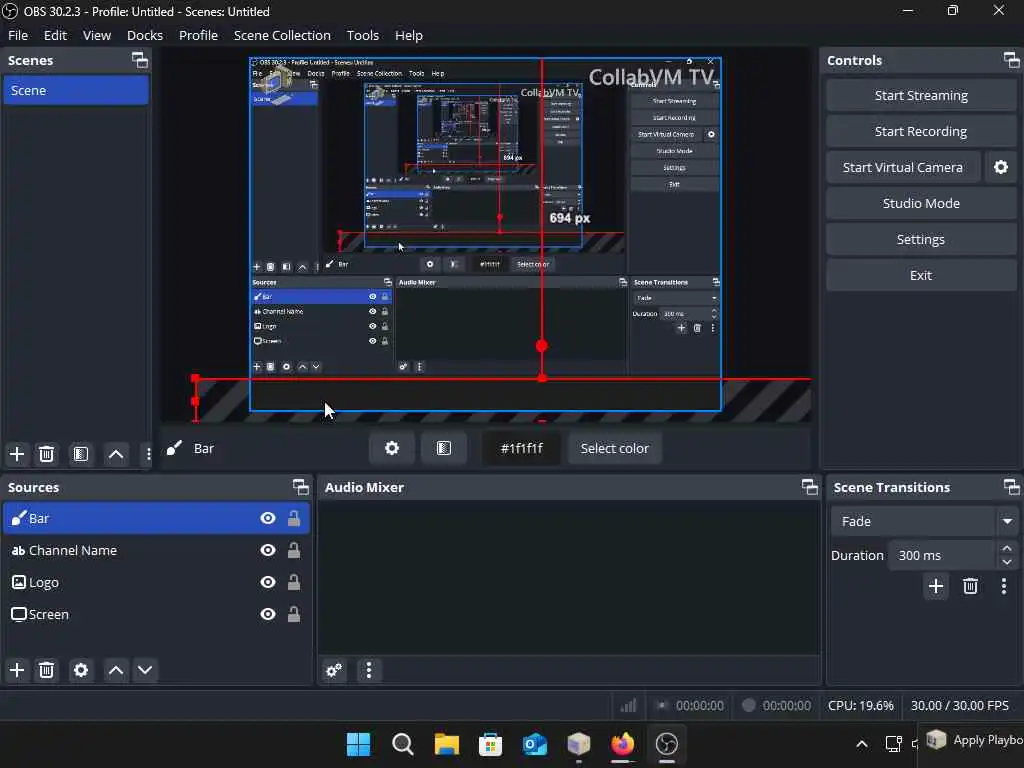The height and width of the screenshot is (768, 1024).
Task: Open Bar source properties gear button
Action: click(x=392, y=448)
